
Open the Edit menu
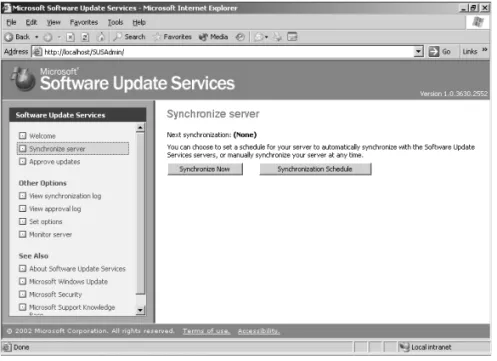(x=31, y=22)
